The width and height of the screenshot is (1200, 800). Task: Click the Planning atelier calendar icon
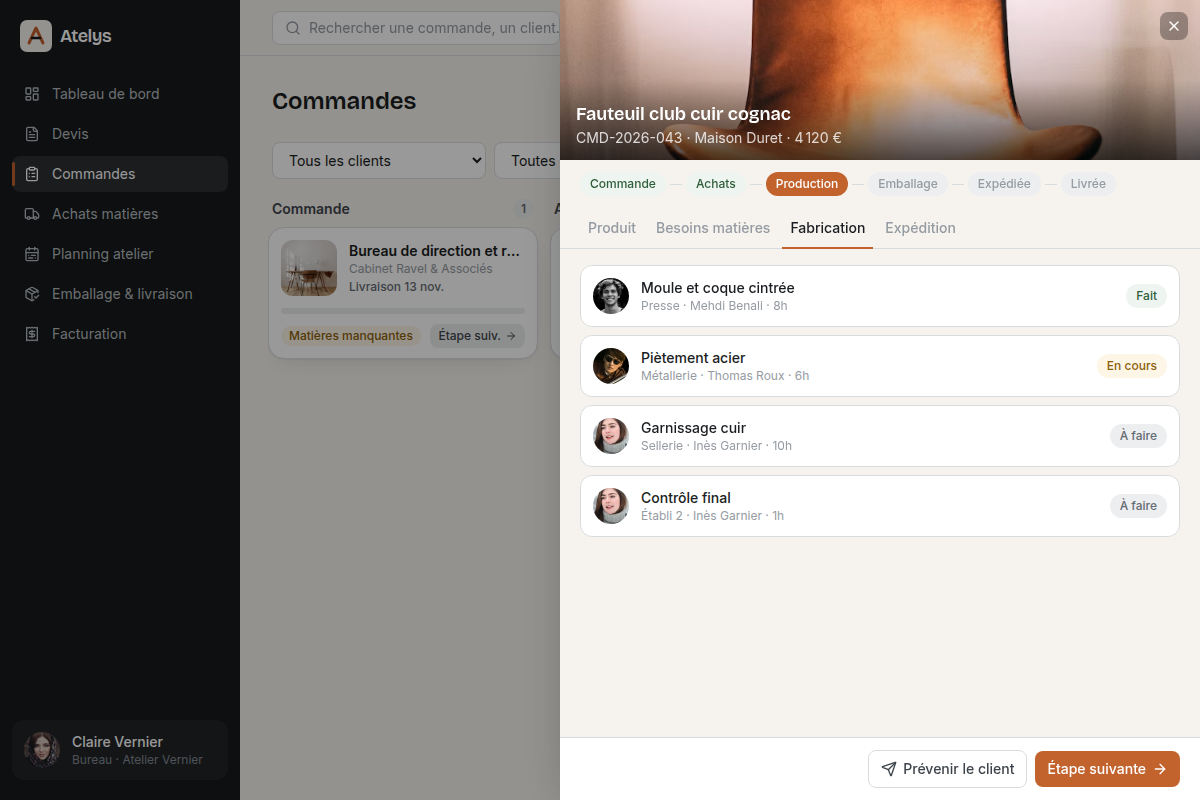pyautogui.click(x=32, y=254)
